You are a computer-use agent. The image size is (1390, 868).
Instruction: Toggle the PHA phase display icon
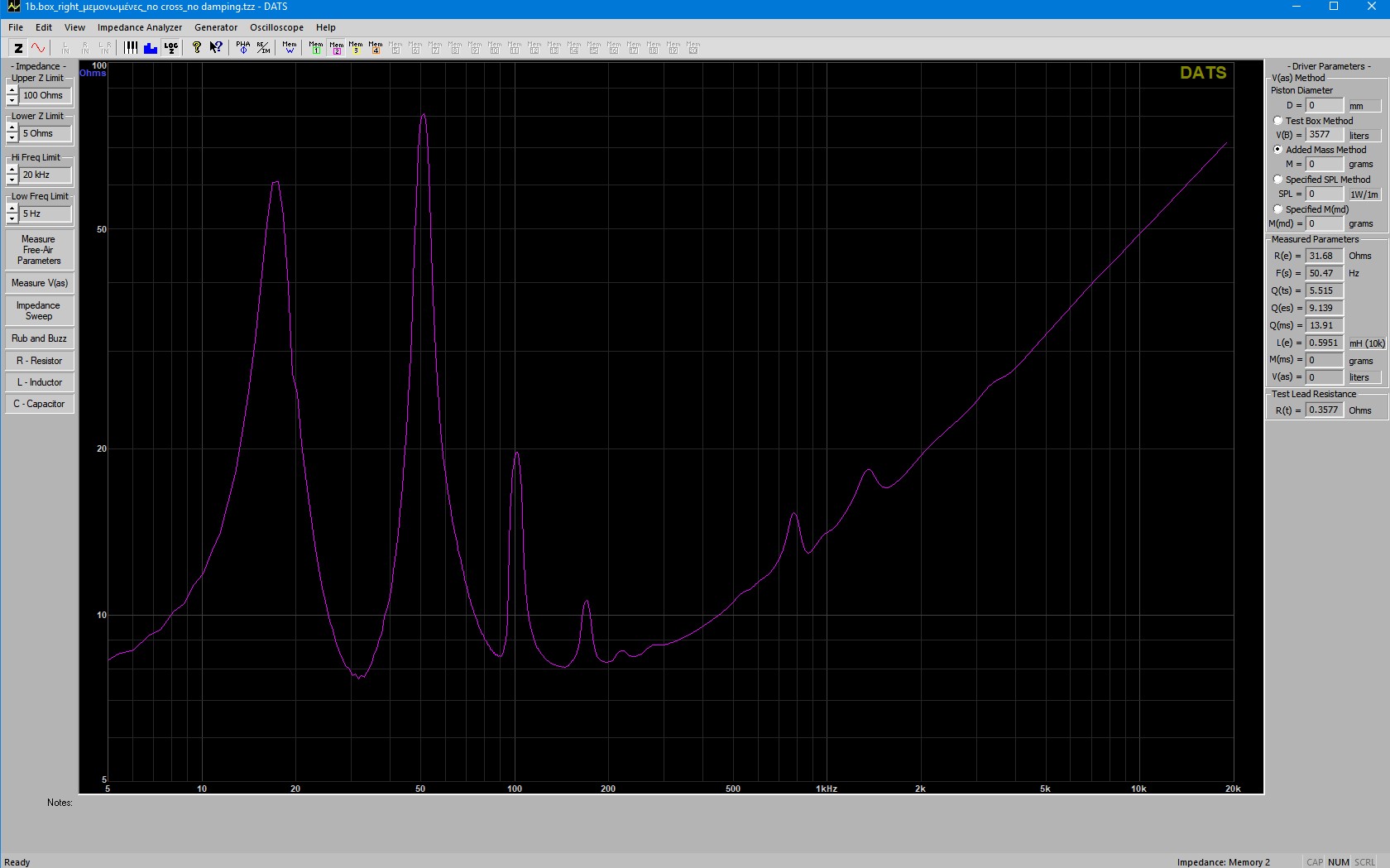pyautogui.click(x=243, y=48)
